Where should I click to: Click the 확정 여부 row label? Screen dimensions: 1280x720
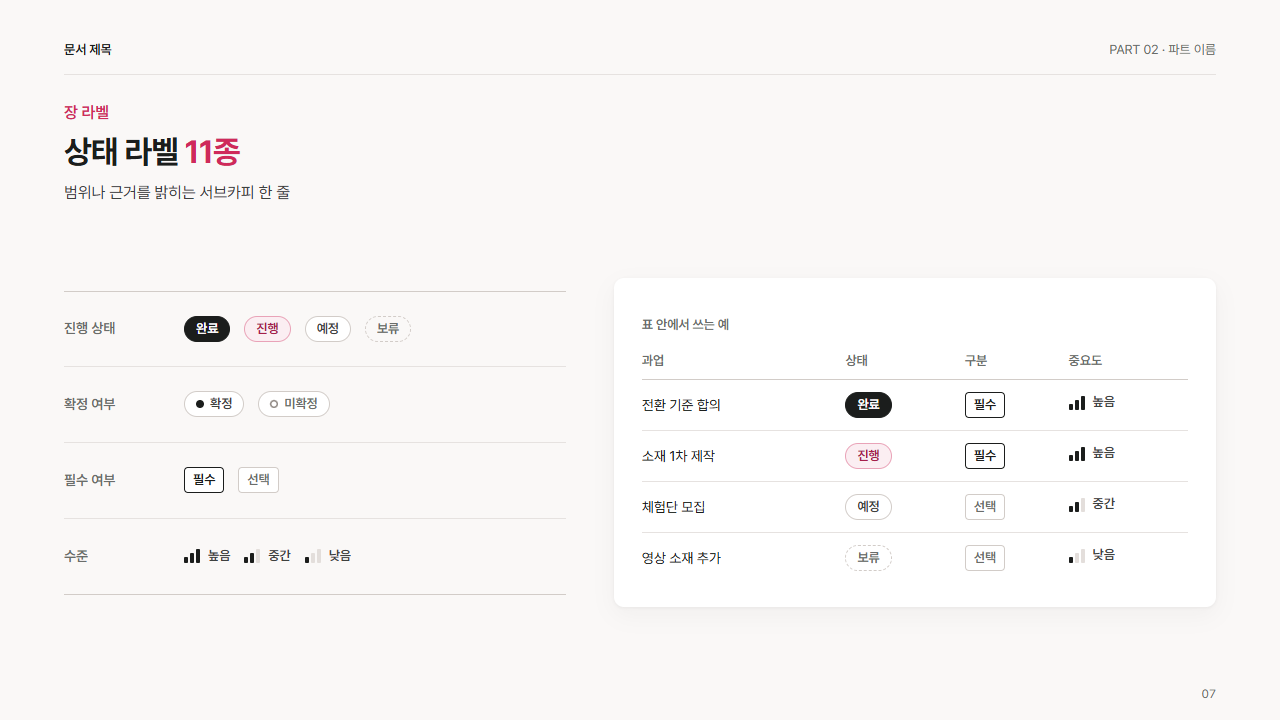pyautogui.click(x=90, y=404)
